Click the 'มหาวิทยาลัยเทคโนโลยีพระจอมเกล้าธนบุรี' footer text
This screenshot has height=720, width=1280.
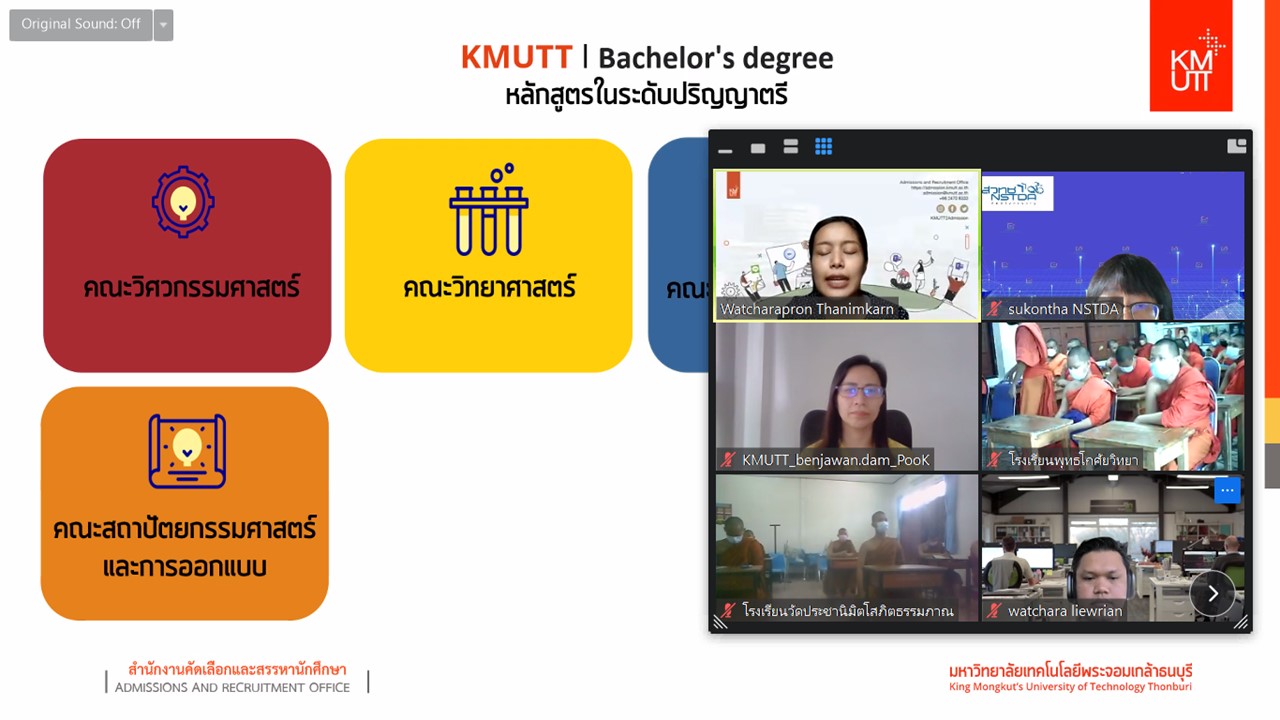coord(1071,670)
